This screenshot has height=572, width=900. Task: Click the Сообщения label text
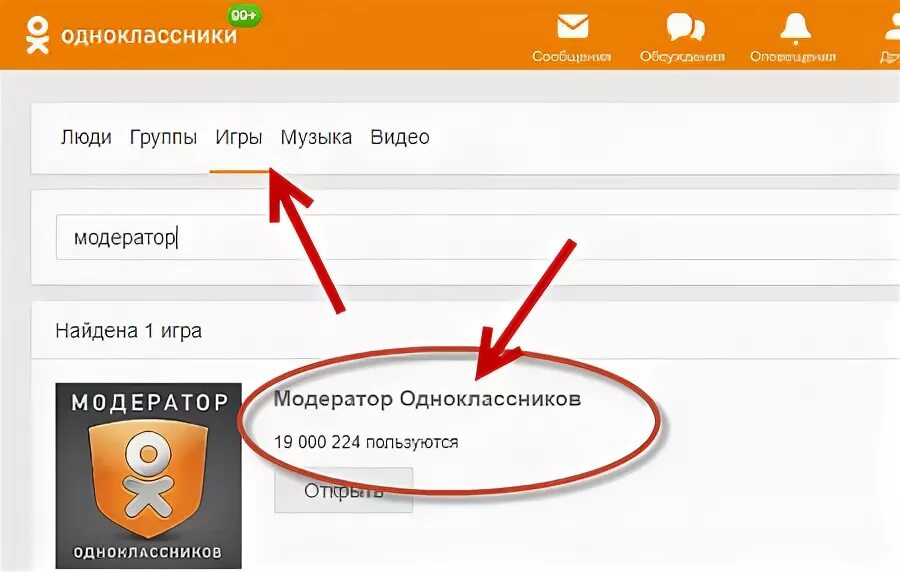(572, 56)
